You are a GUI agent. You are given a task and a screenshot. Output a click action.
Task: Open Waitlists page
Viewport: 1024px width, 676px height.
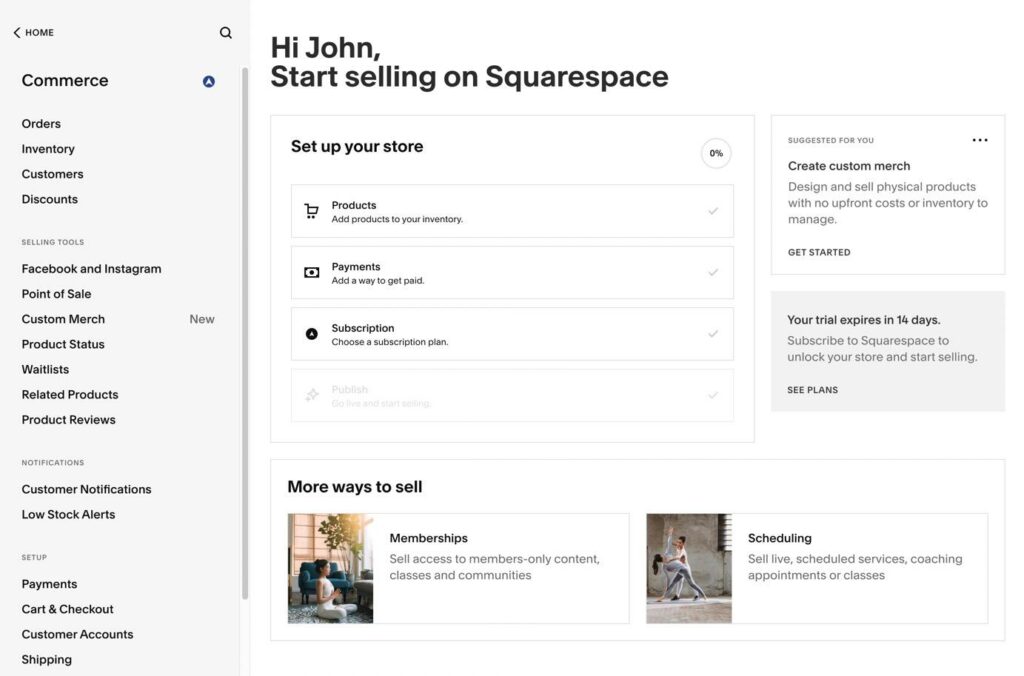tap(45, 369)
